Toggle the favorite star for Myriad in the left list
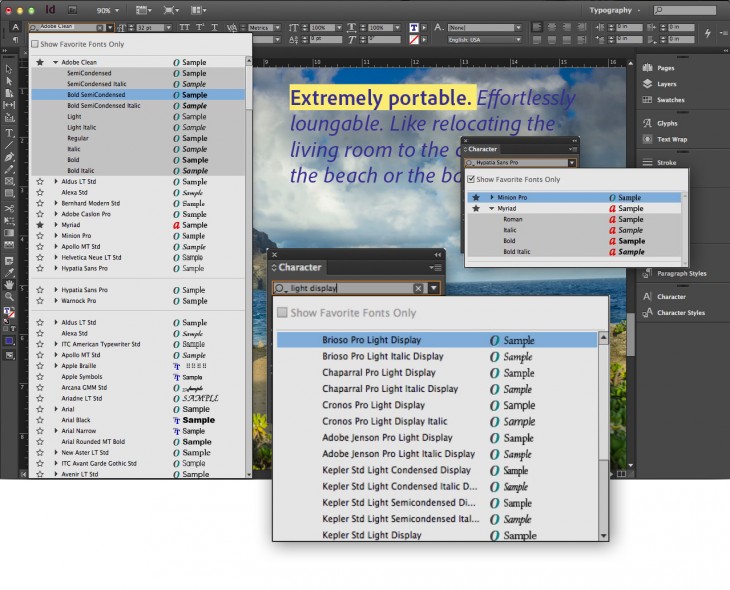This screenshot has width=730, height=590. tap(40, 225)
